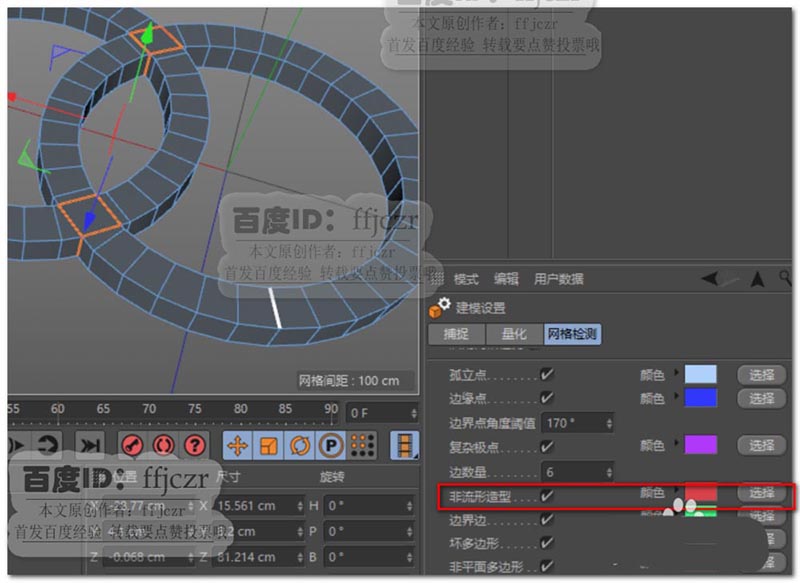Toggle the loop playback icon
The image size is (800, 583).
point(48,445)
